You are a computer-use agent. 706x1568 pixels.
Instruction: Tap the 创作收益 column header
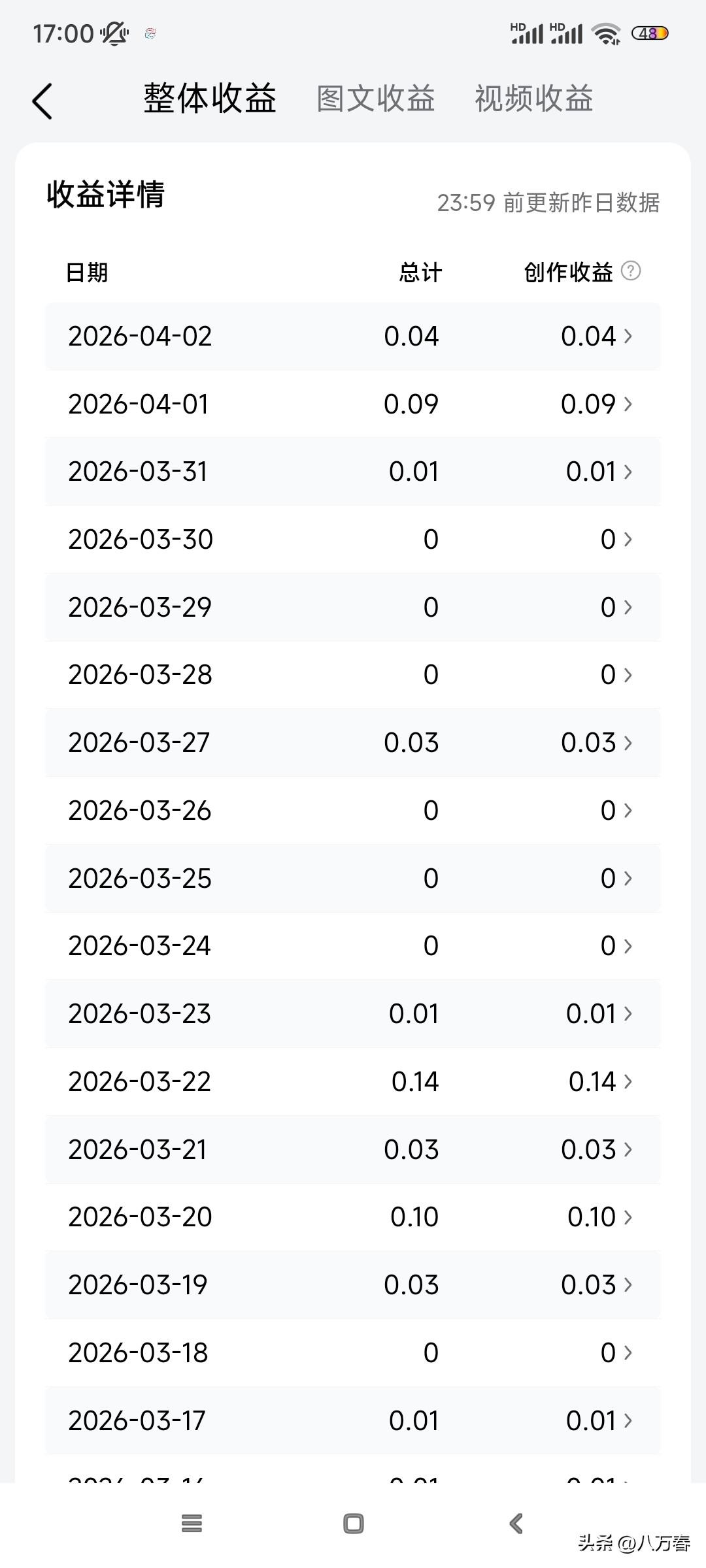click(x=568, y=272)
